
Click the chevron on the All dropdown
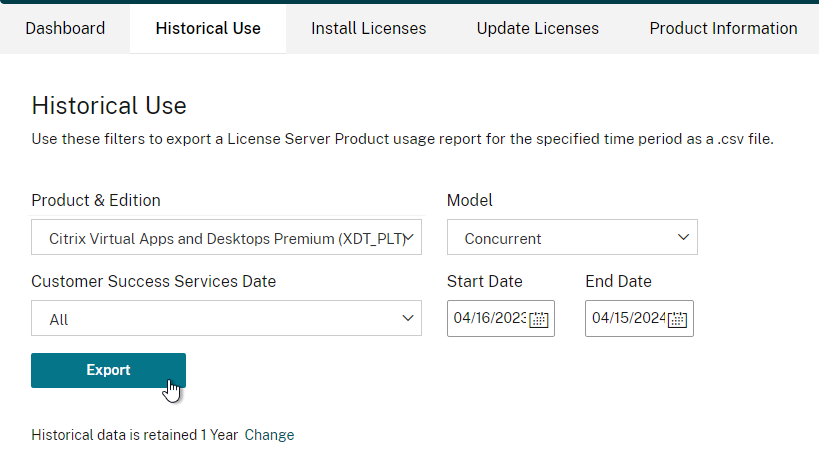pyautogui.click(x=407, y=318)
